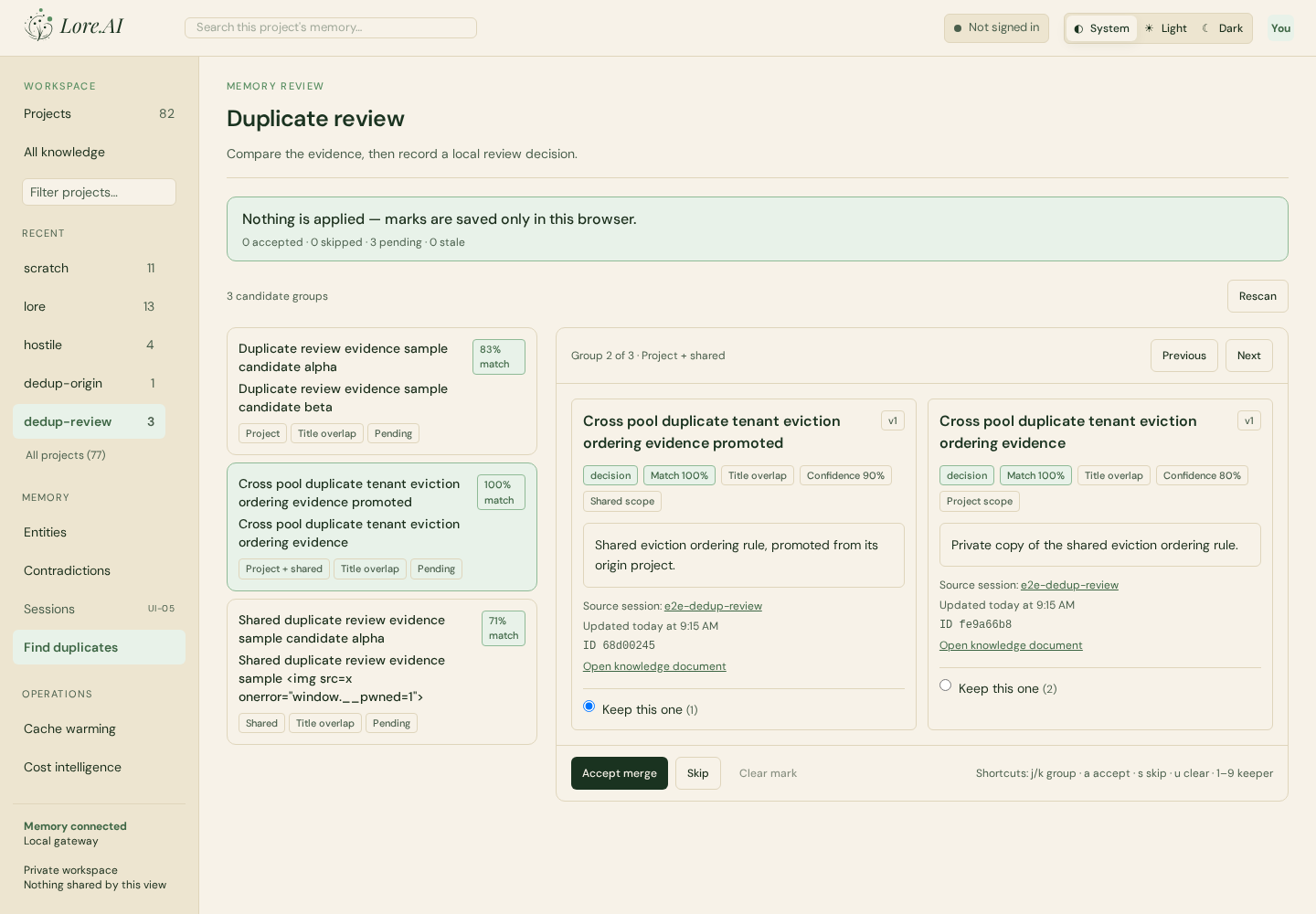
Task: Select the dedup-review project
Action: 90,421
